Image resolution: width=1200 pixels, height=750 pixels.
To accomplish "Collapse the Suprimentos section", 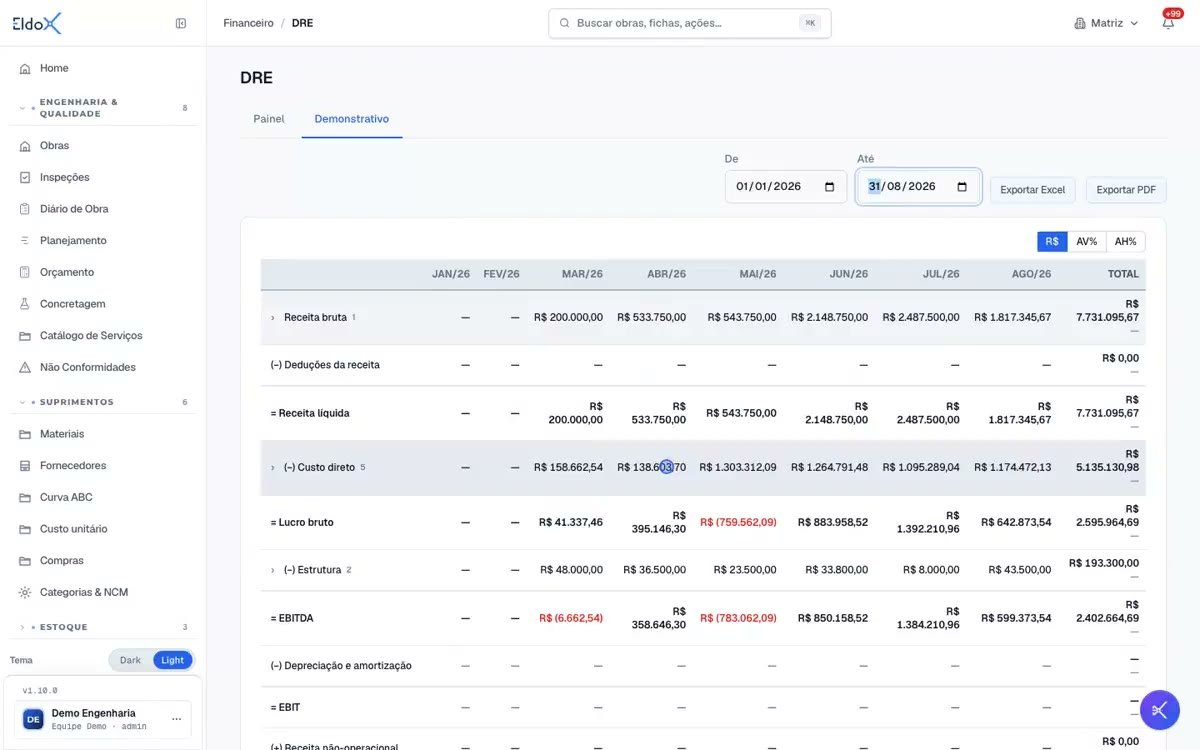I will pyautogui.click(x=23, y=402).
